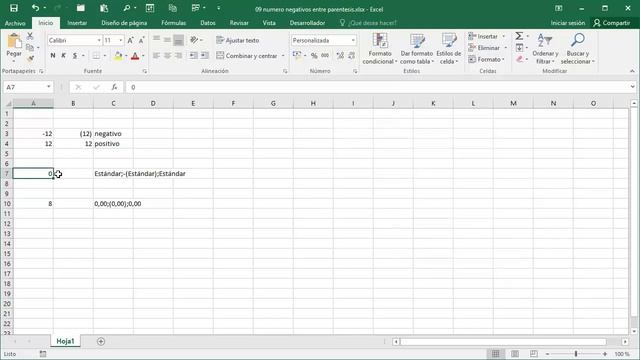Toggle Ajustar texto wrap option
This screenshot has height=360, width=640.
[x=238, y=40]
